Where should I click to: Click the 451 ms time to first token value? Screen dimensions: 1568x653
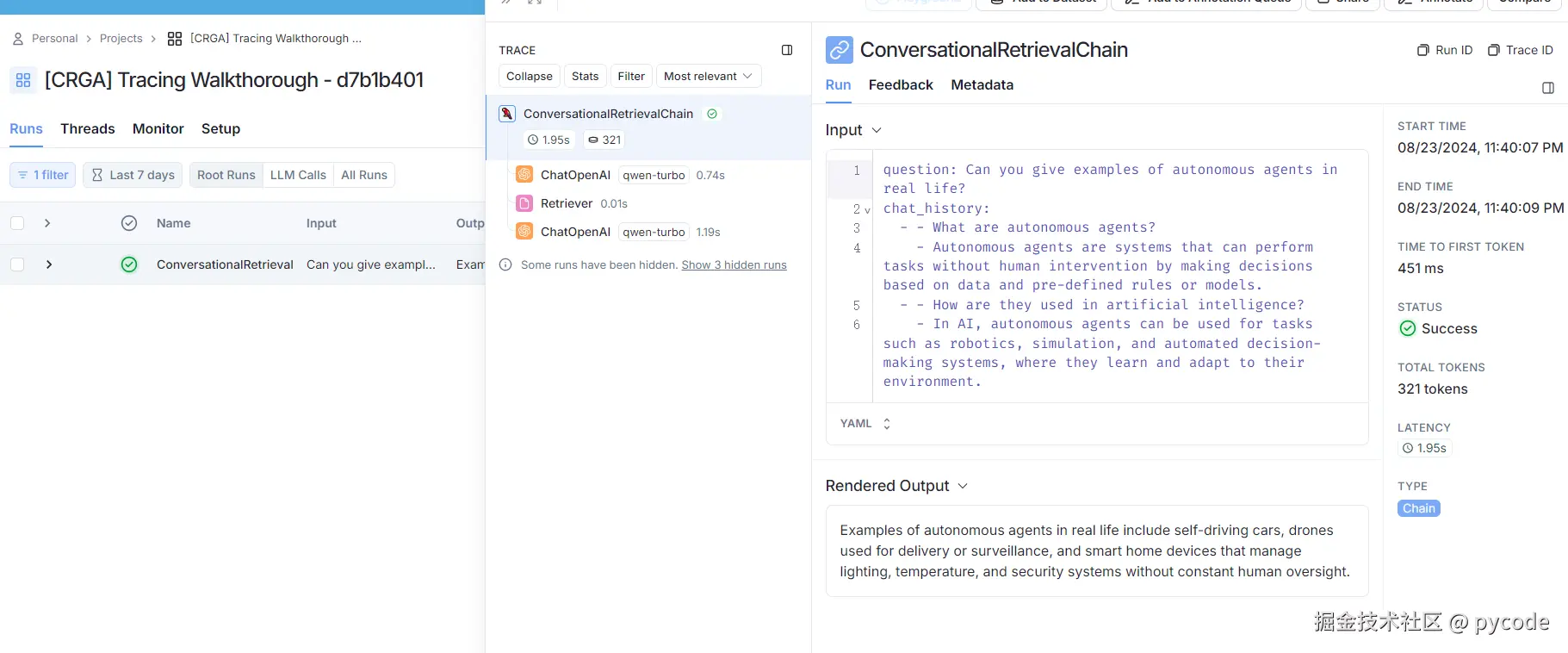click(x=1421, y=268)
